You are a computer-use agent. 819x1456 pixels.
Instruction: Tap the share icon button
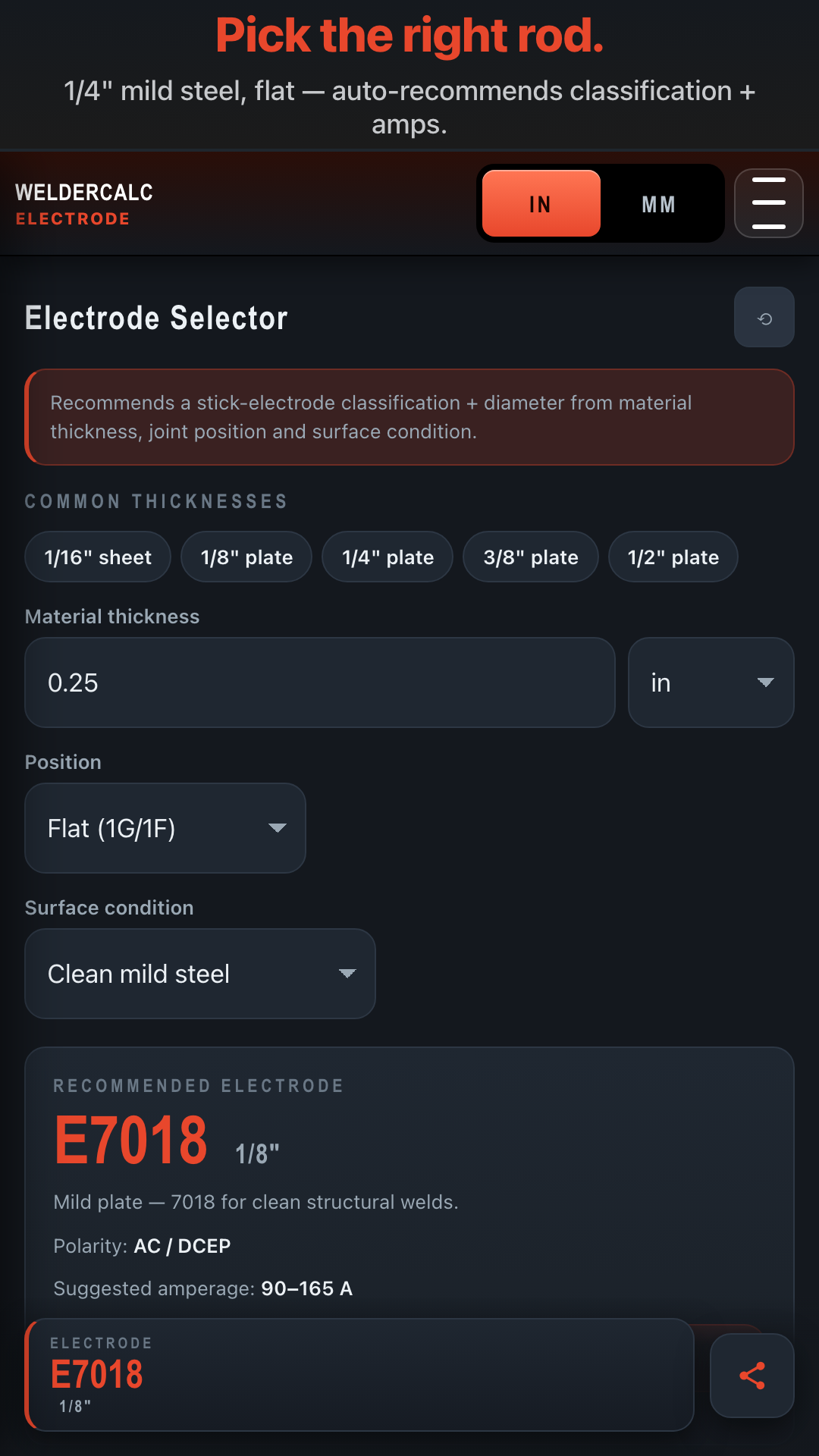[752, 1376]
